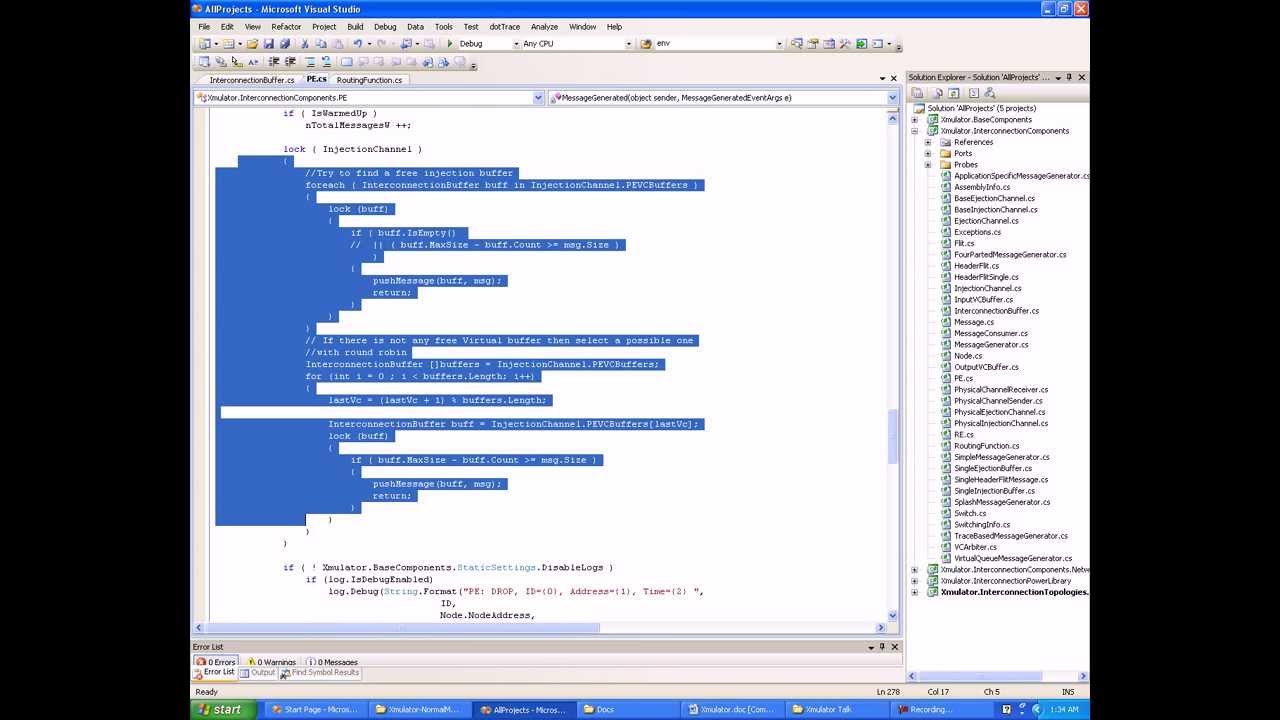This screenshot has width=1280, height=720.
Task: Open the Refactor menu
Action: click(x=286, y=27)
